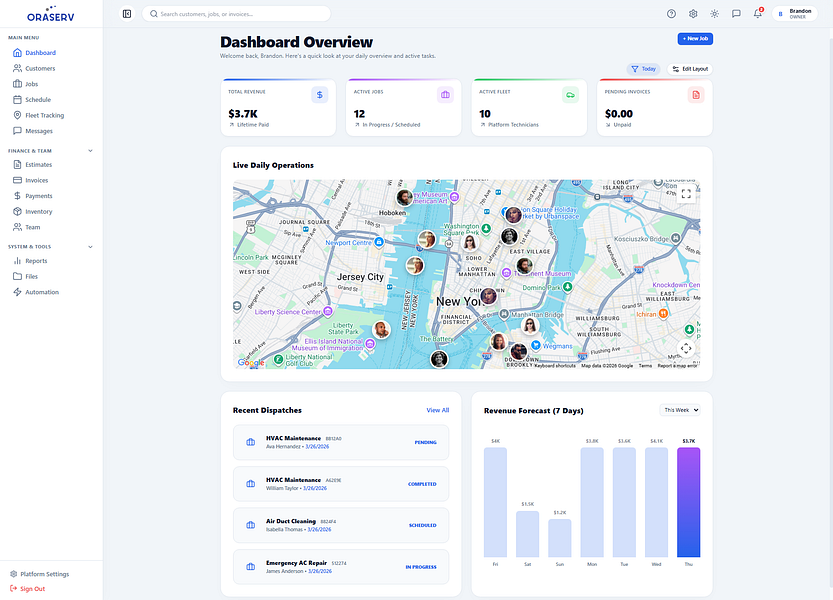The width and height of the screenshot is (833, 600).
Task: Click the Active Jobs briefcase icon
Action: (445, 95)
